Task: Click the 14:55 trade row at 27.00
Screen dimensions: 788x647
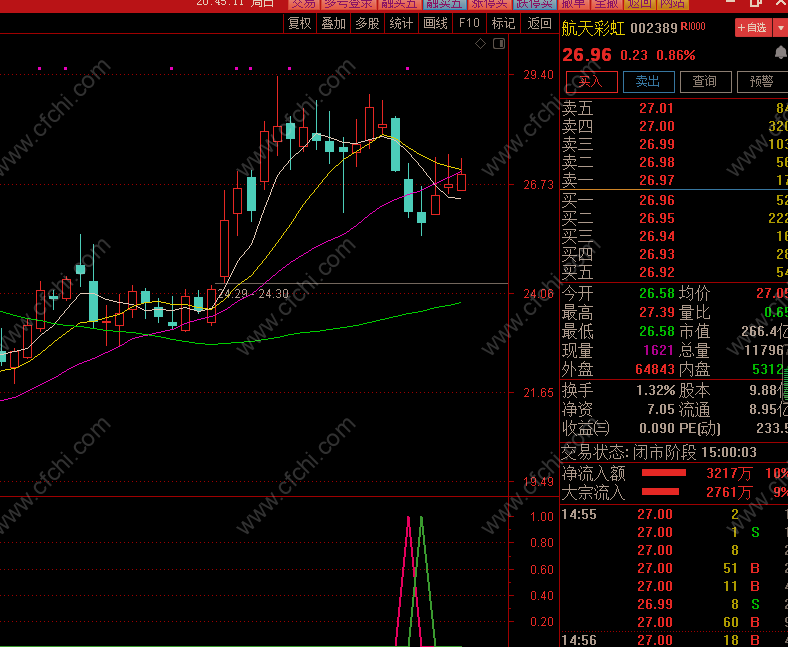Action: pos(674,514)
